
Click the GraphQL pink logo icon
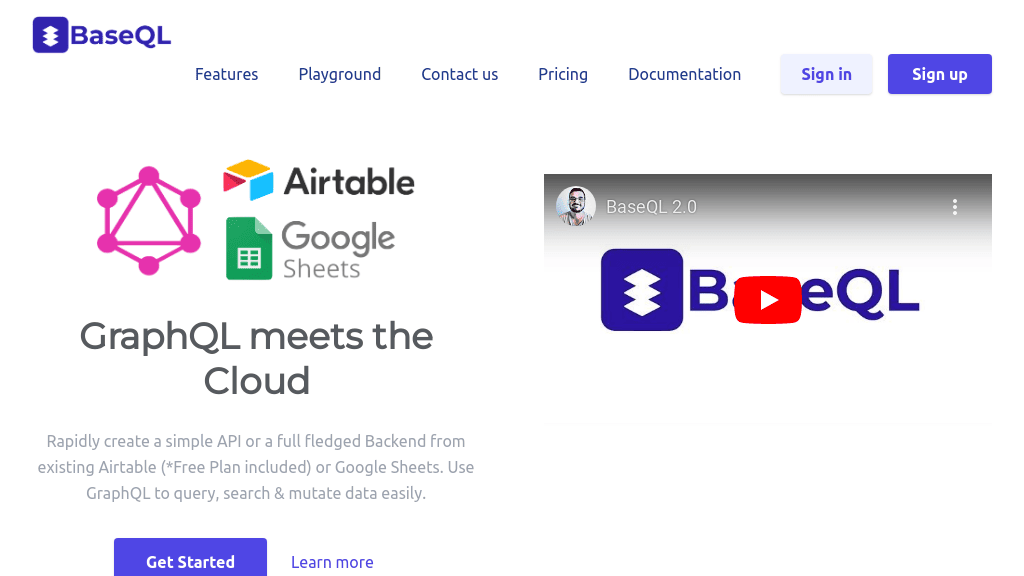click(x=148, y=220)
